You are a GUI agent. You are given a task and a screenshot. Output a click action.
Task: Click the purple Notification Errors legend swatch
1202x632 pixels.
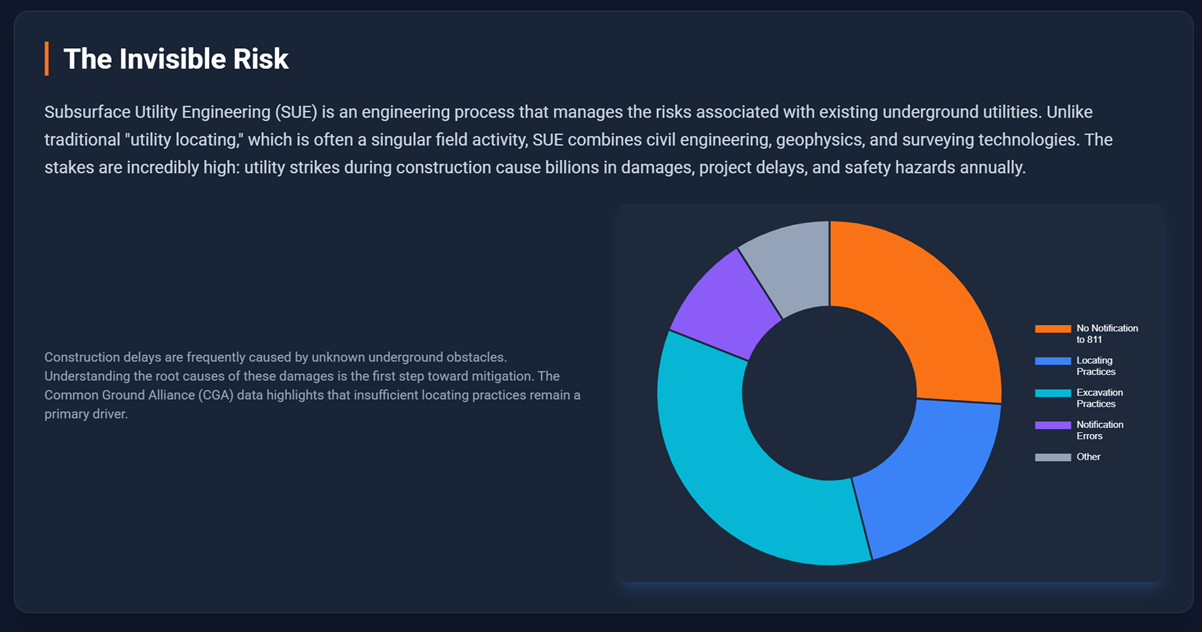click(x=1052, y=425)
